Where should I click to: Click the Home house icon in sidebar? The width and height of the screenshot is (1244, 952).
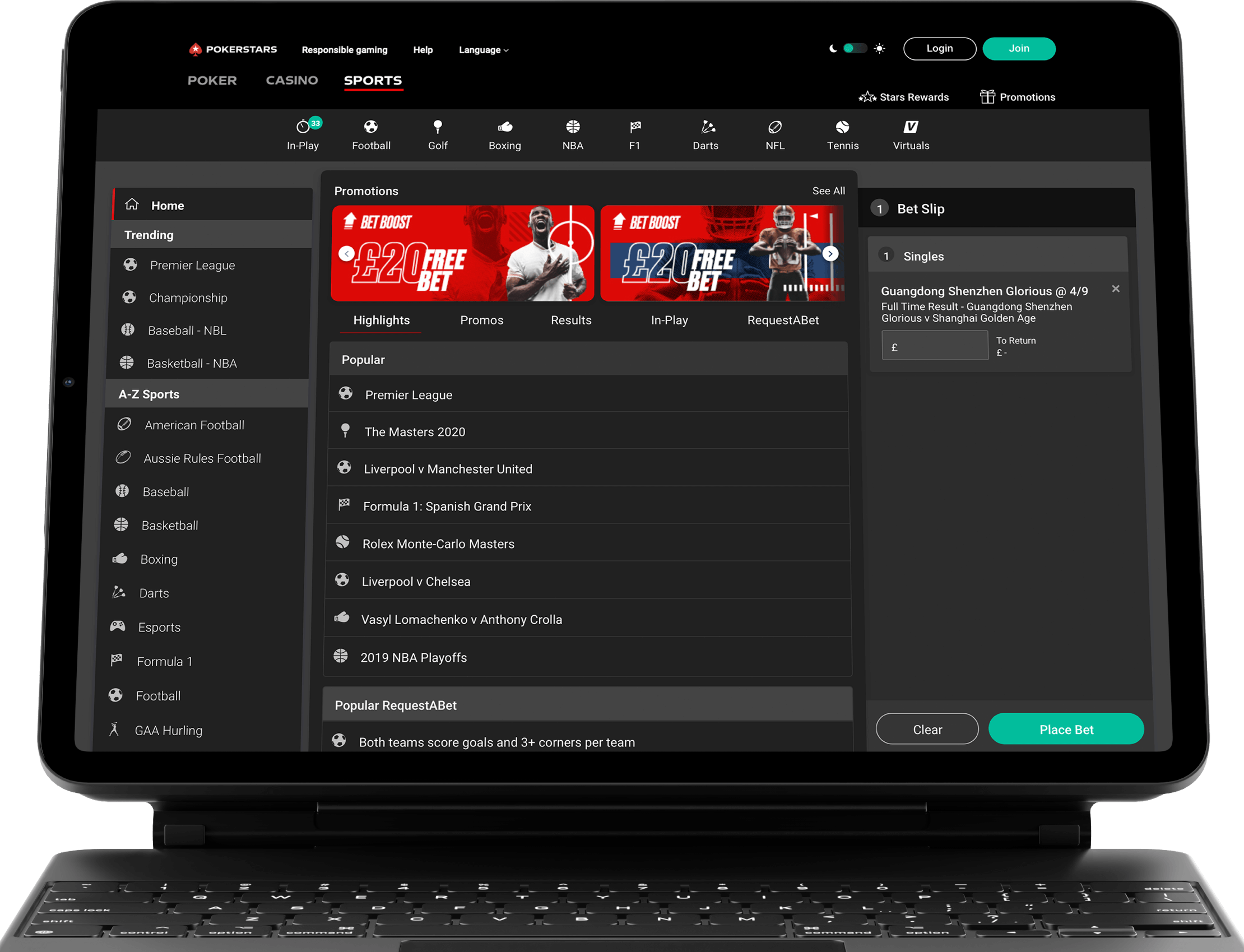pos(132,205)
